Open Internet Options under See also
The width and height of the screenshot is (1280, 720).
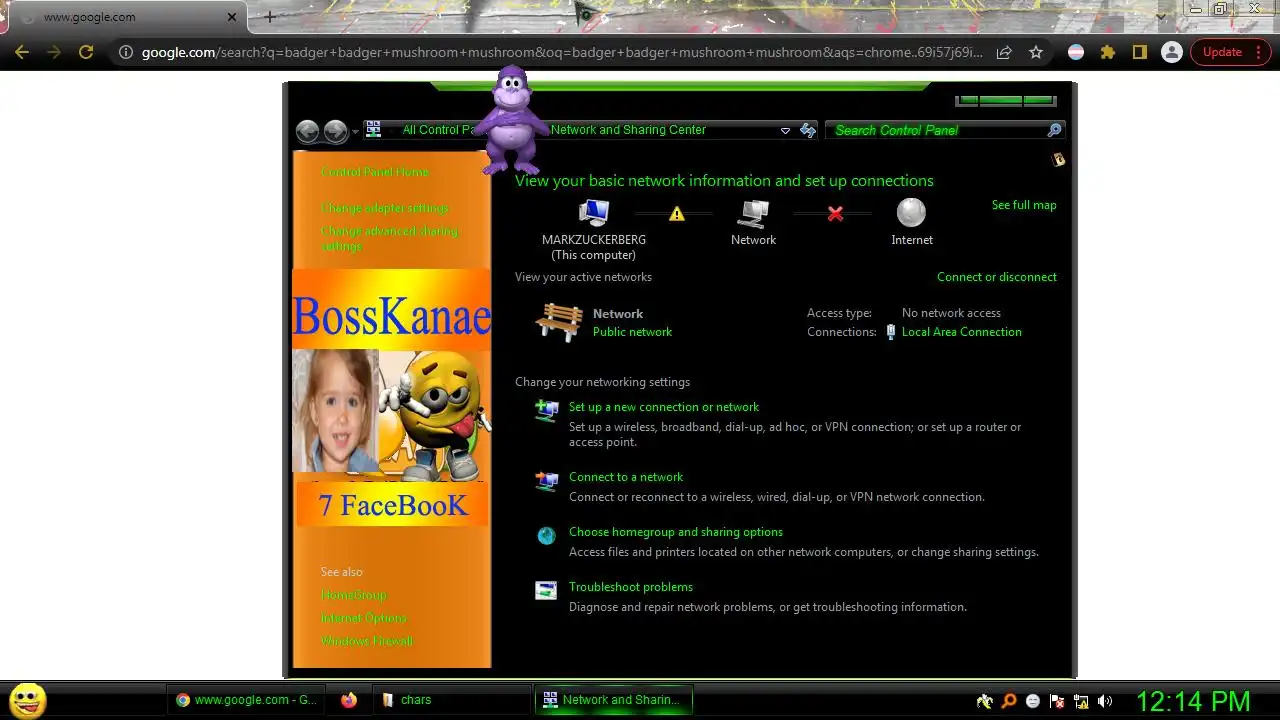click(x=364, y=618)
